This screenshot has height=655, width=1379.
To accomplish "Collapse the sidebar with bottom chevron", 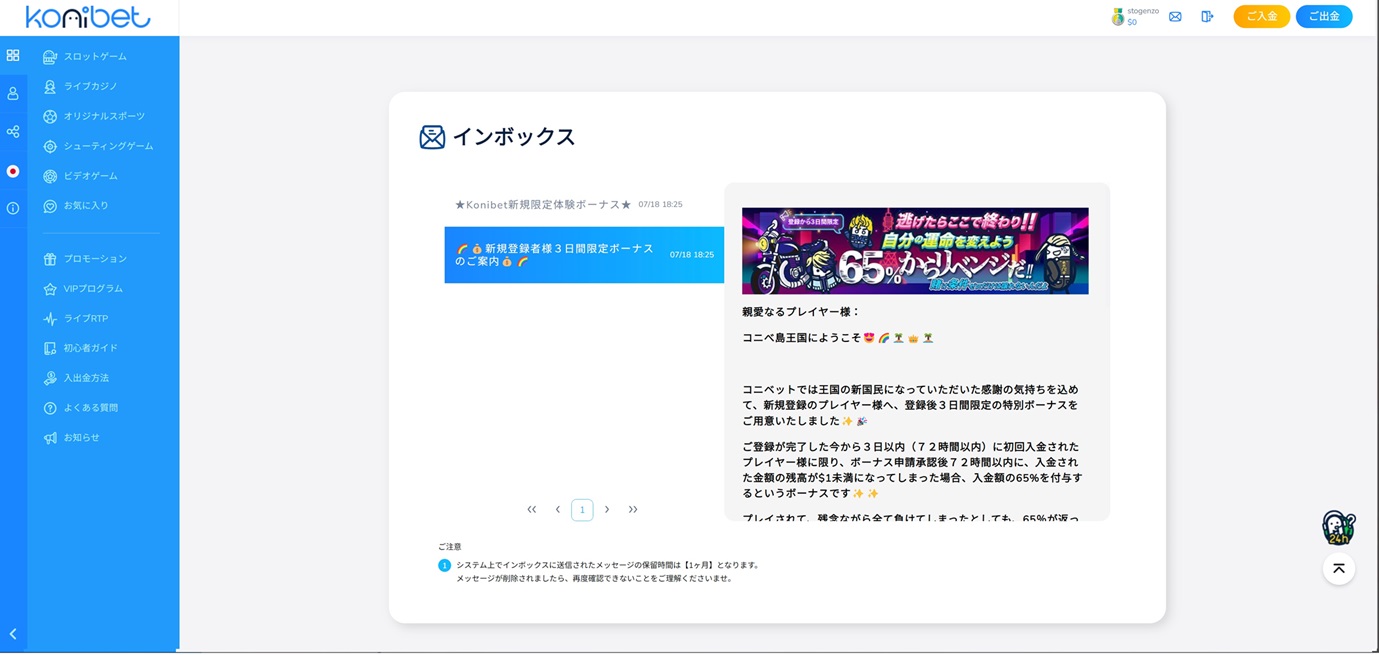I will pyautogui.click(x=13, y=634).
